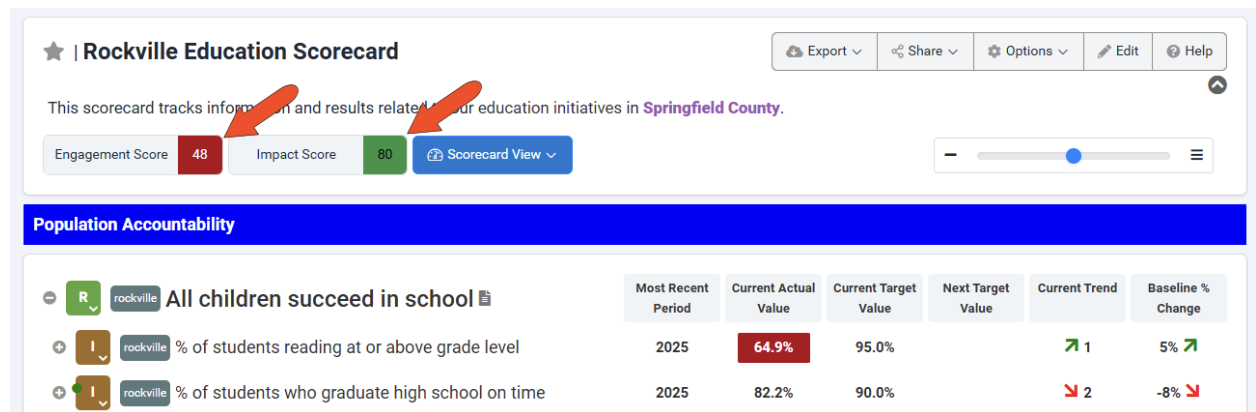The height and width of the screenshot is (412, 1256).
Task: Click the brown indicator badge for reading level
Action: [x=92, y=347]
